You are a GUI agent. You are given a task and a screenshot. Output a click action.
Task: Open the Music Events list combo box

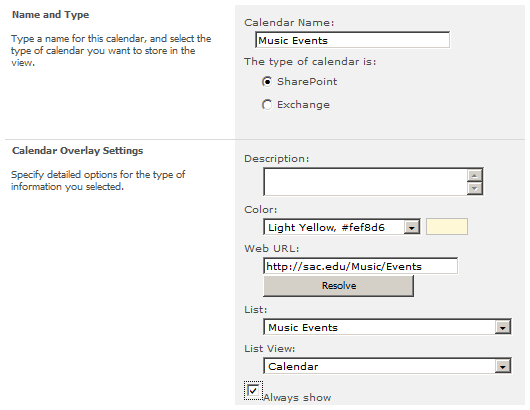click(x=387, y=327)
